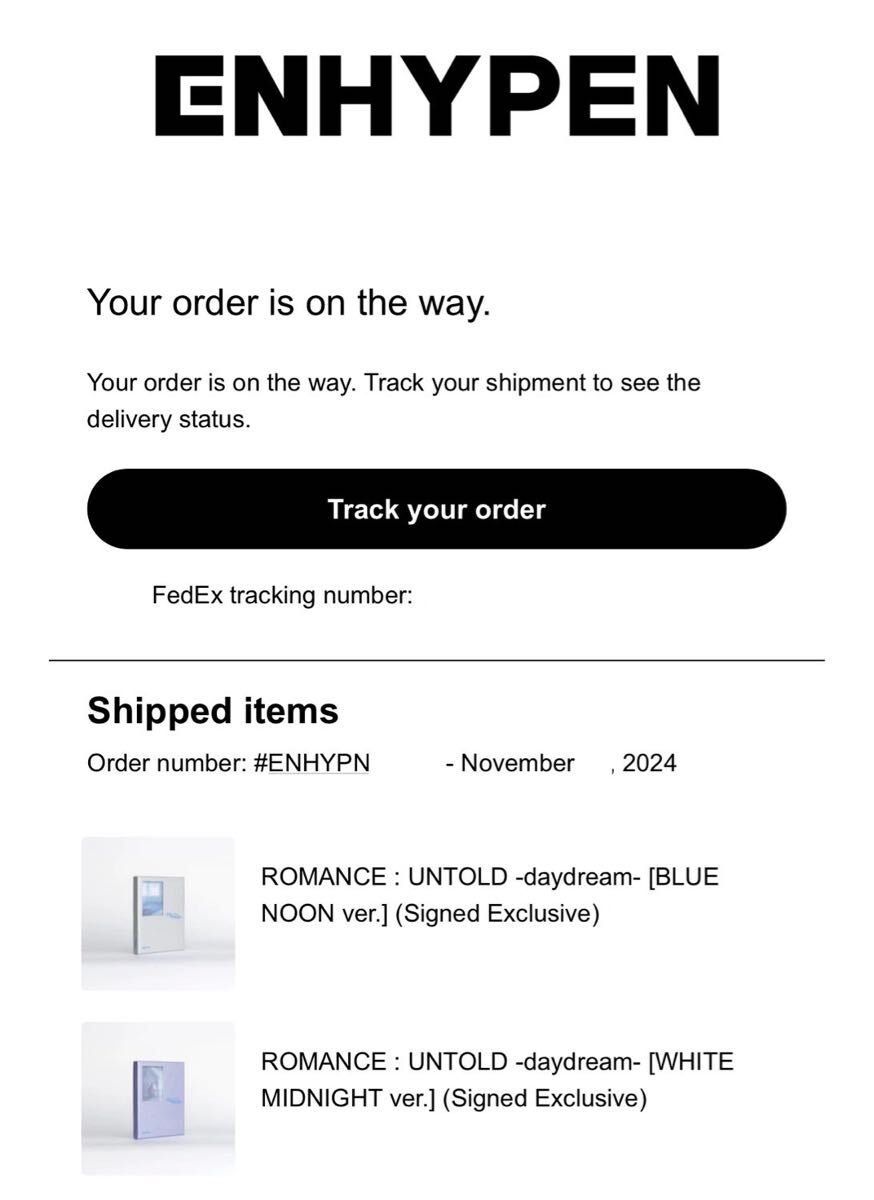This screenshot has width=874, height=1200.
Task: Open the #ENHYPN order number link
Action: [x=312, y=763]
